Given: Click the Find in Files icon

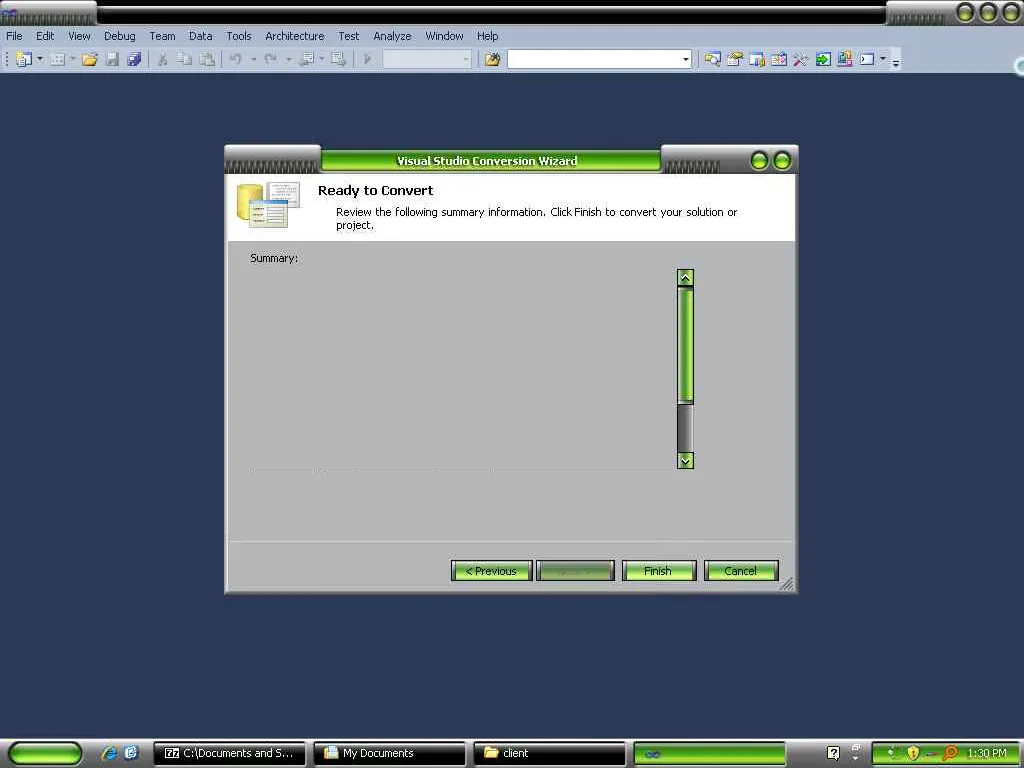Looking at the screenshot, I should pyautogui.click(x=492, y=59).
